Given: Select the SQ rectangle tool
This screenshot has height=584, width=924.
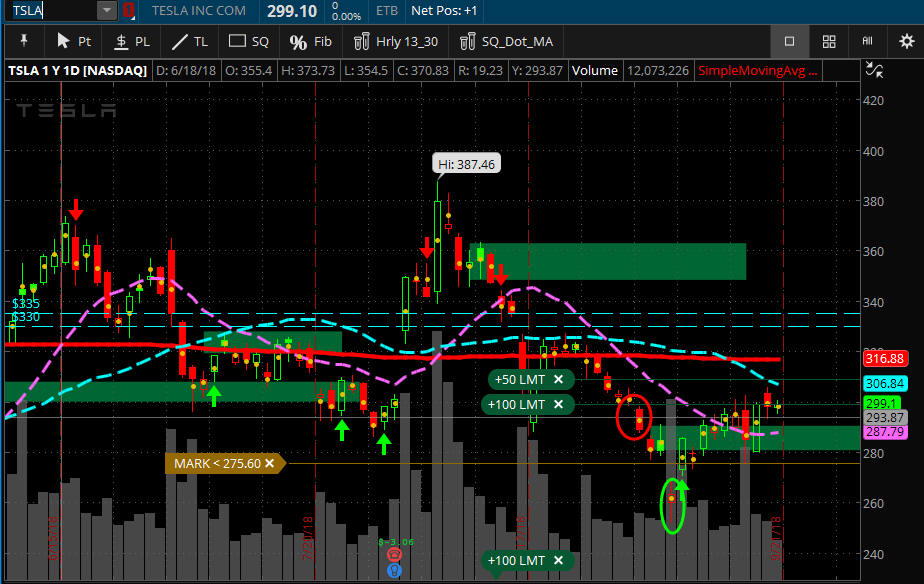Looking at the screenshot, I should [248, 41].
